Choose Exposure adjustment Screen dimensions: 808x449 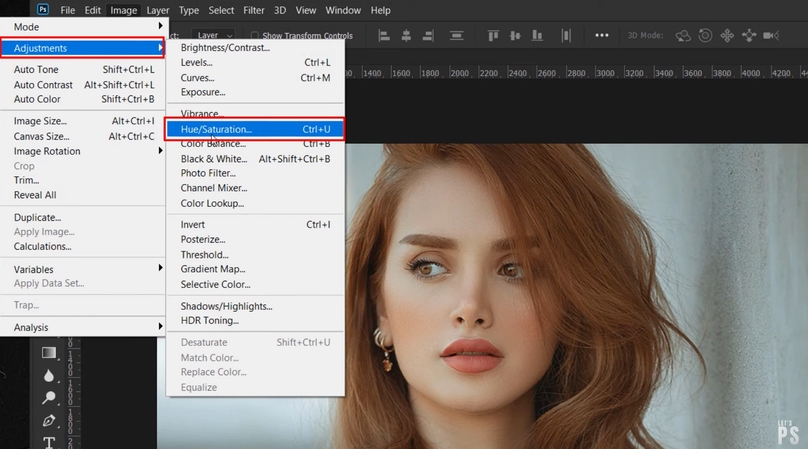pos(255,92)
